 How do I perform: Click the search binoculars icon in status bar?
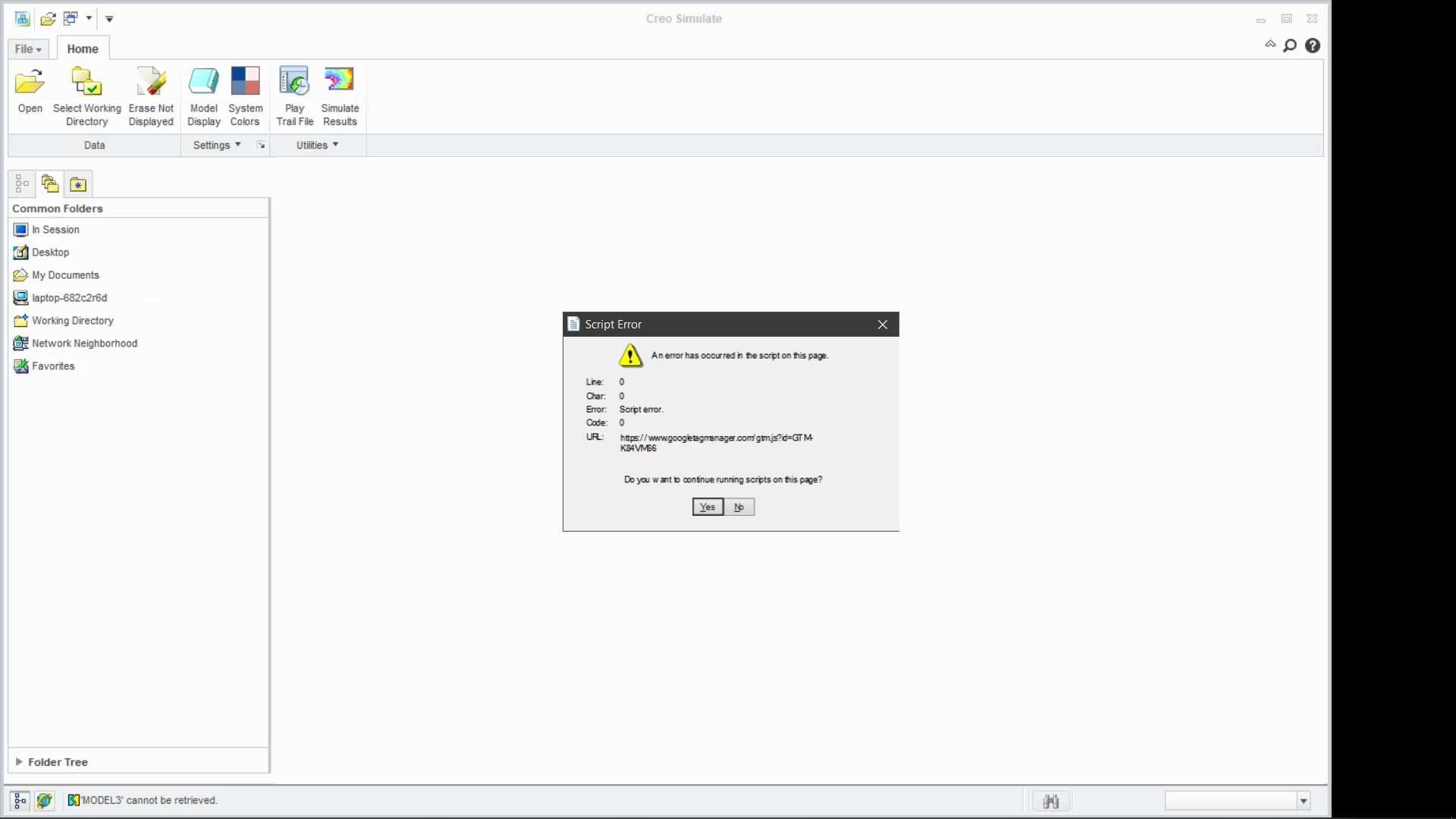click(1050, 801)
